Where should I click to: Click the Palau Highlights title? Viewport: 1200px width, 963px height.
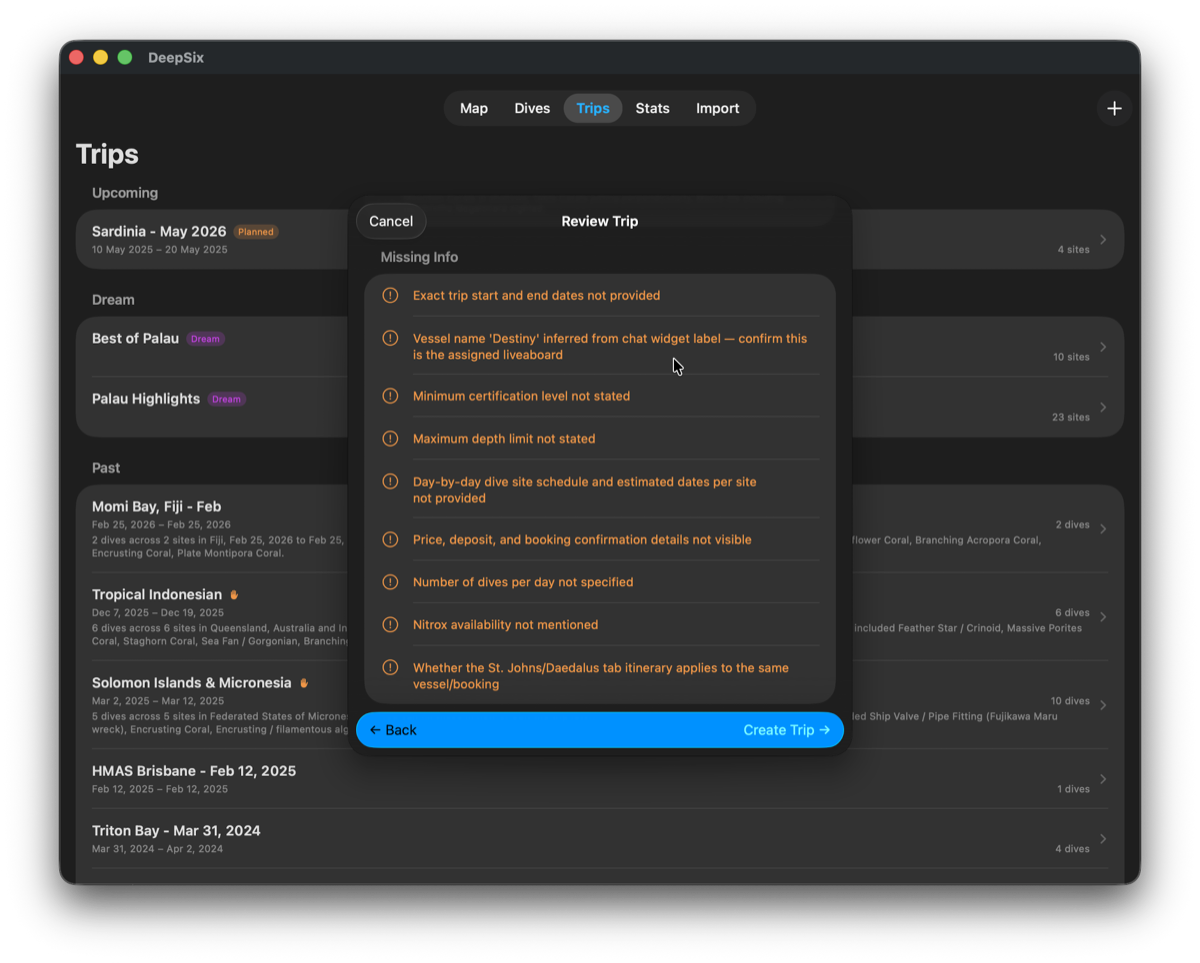pyautogui.click(x=146, y=398)
